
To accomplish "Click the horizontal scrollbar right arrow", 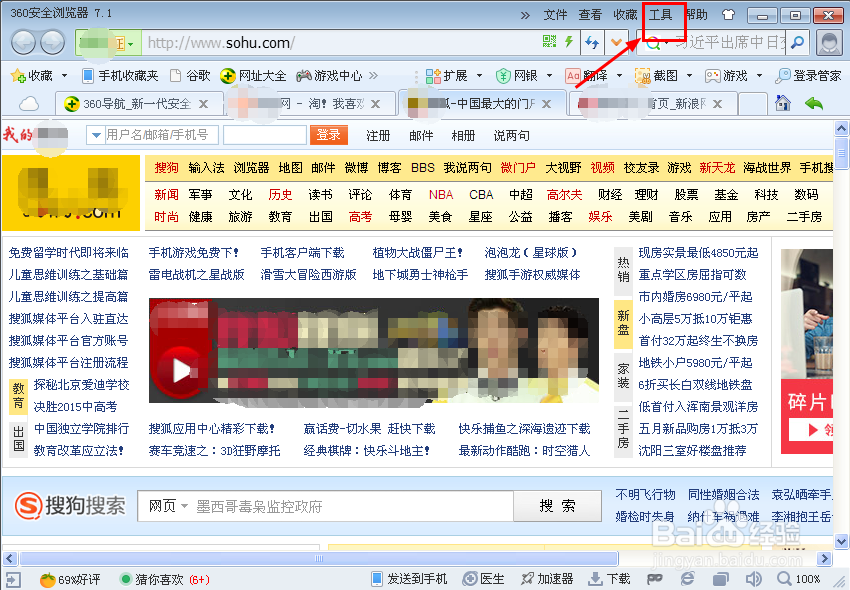I will (x=824, y=558).
